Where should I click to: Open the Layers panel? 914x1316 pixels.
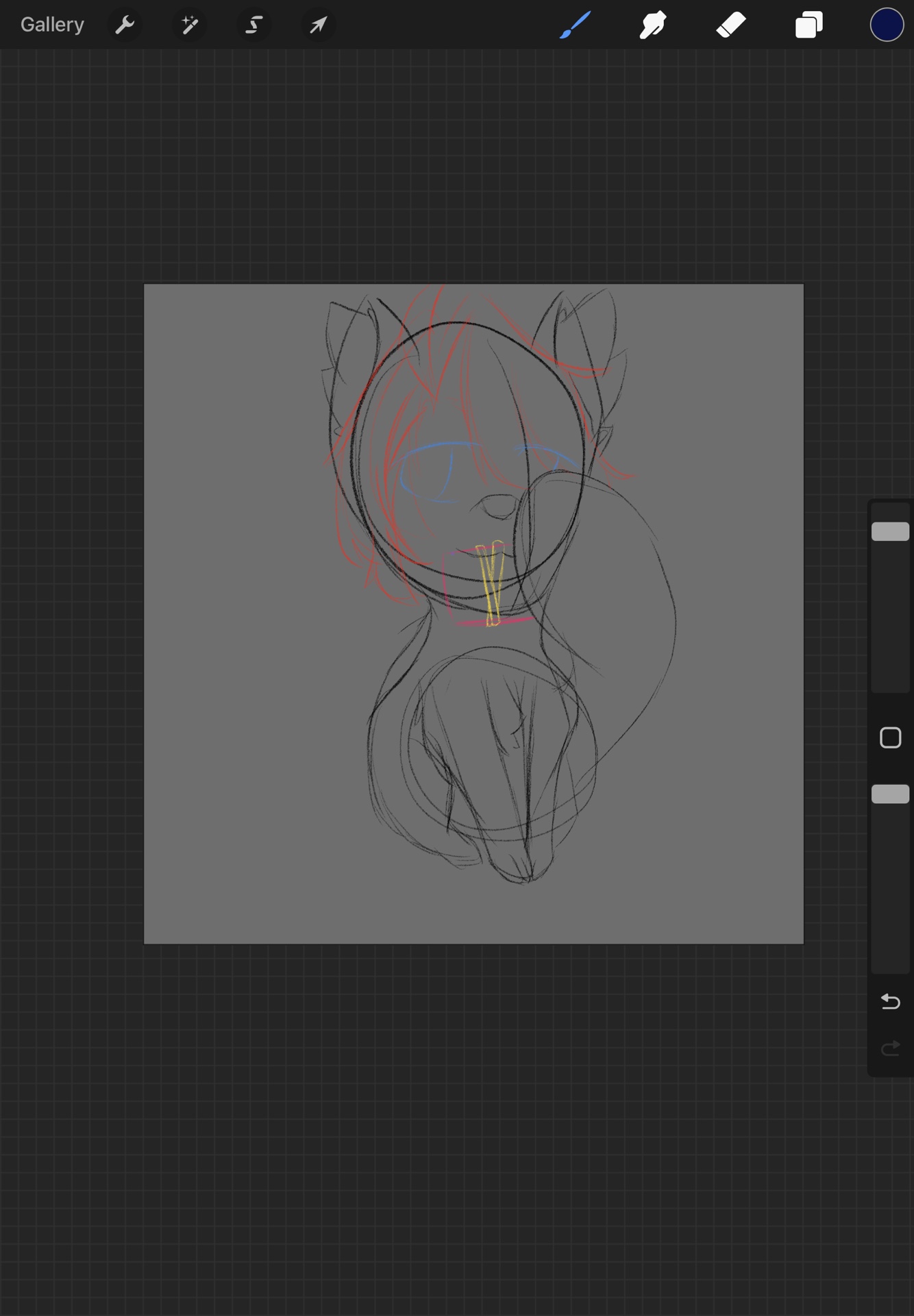809,25
